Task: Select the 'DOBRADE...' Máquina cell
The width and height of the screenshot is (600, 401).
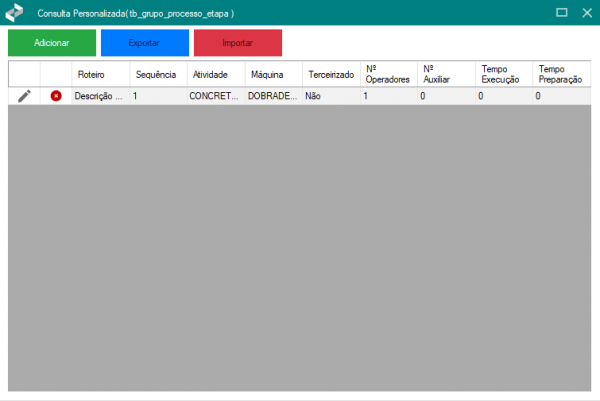Action: [x=274, y=96]
